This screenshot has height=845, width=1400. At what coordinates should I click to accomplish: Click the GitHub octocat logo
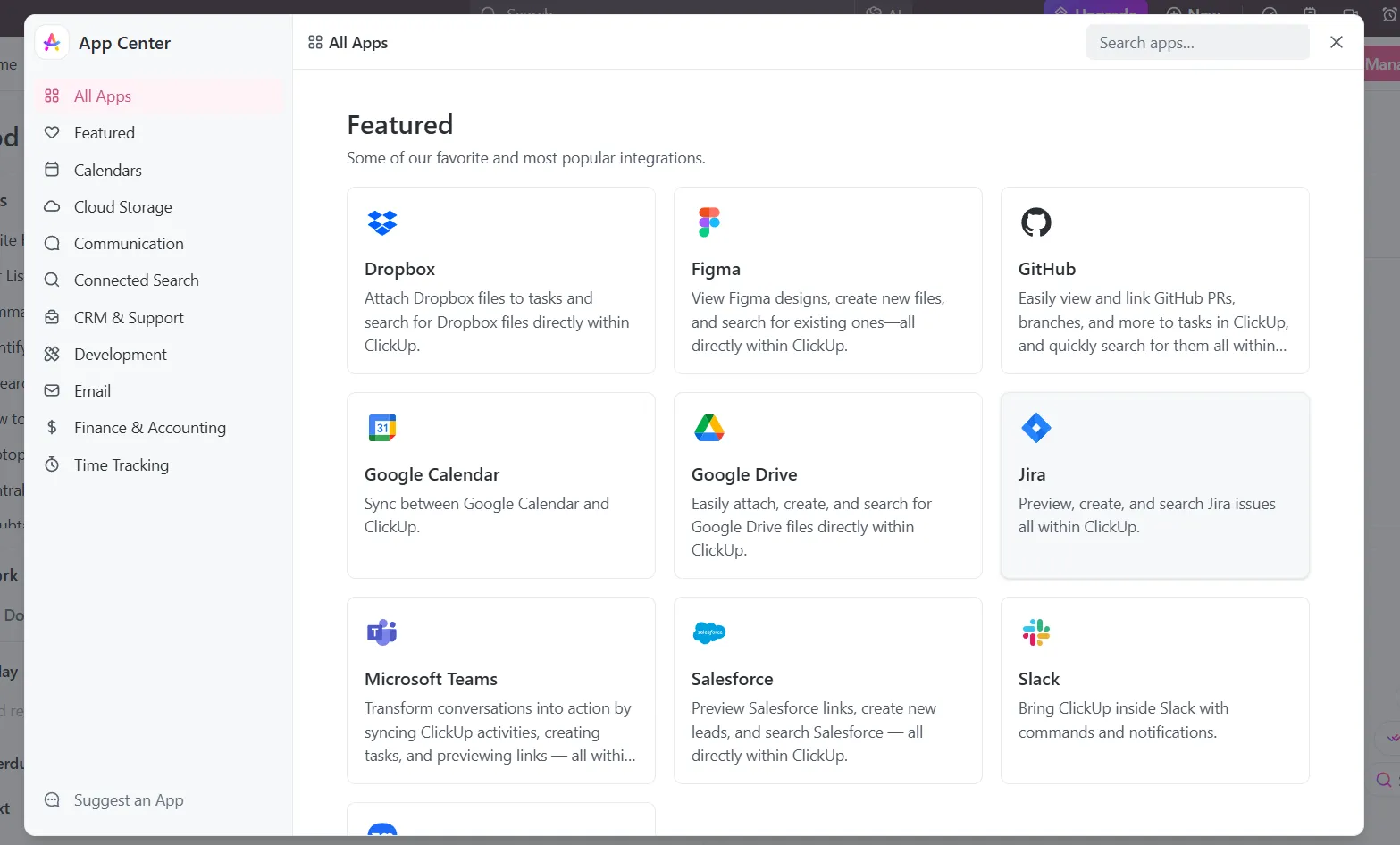(1036, 222)
